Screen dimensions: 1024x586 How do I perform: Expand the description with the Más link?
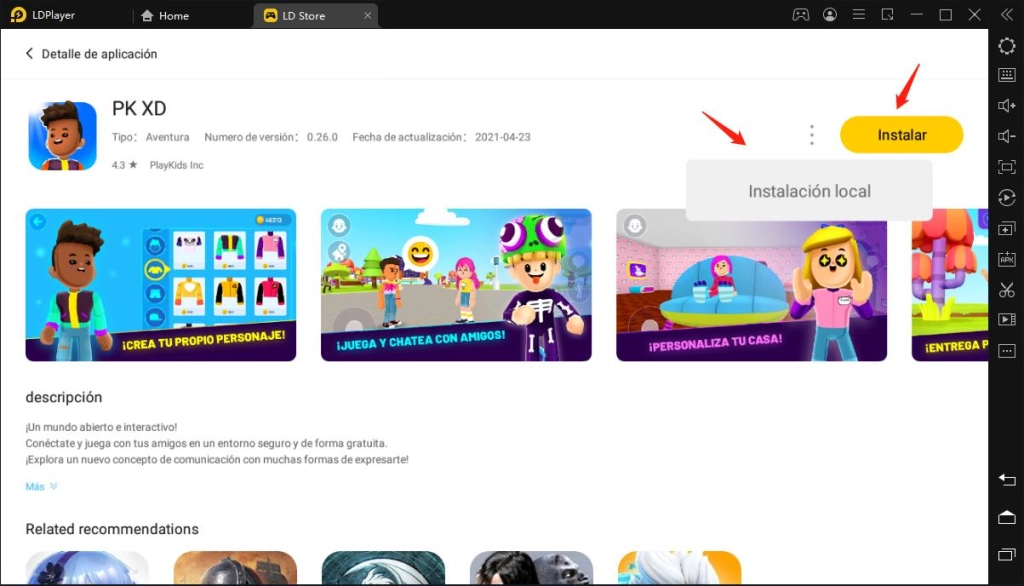41,486
